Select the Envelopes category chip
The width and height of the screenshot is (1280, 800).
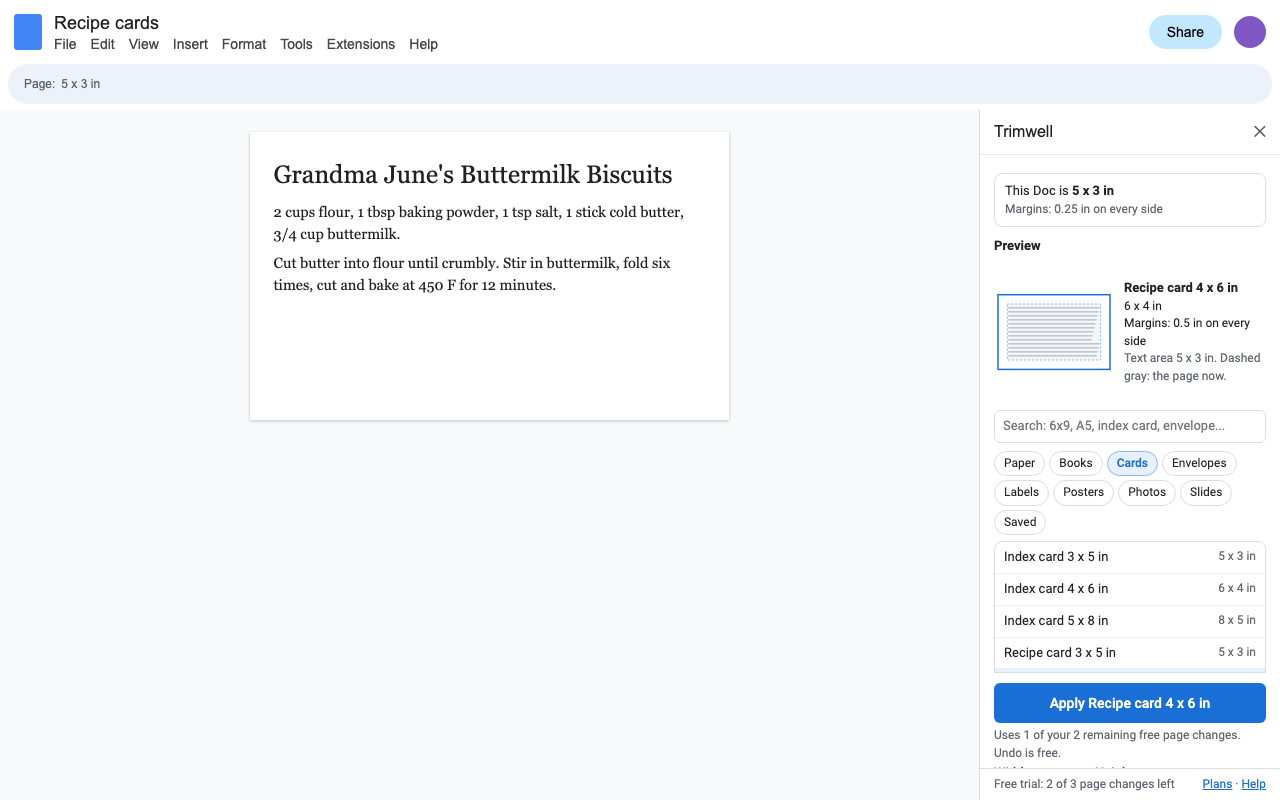tap(1199, 463)
